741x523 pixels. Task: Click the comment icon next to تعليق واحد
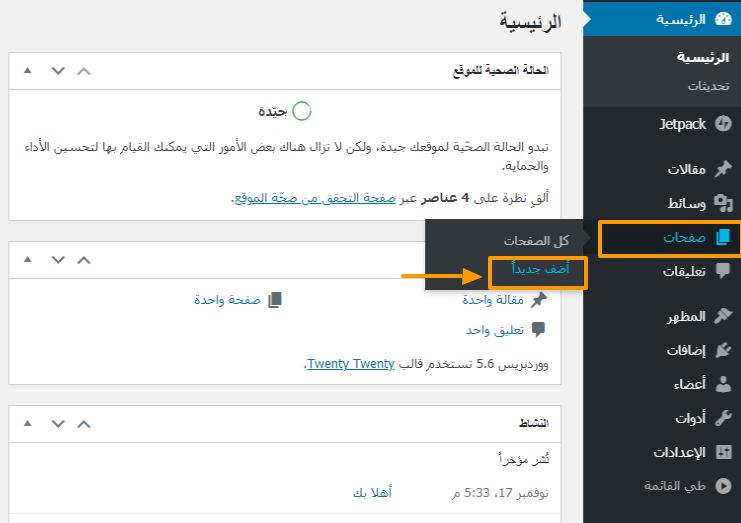pyautogui.click(x=539, y=329)
